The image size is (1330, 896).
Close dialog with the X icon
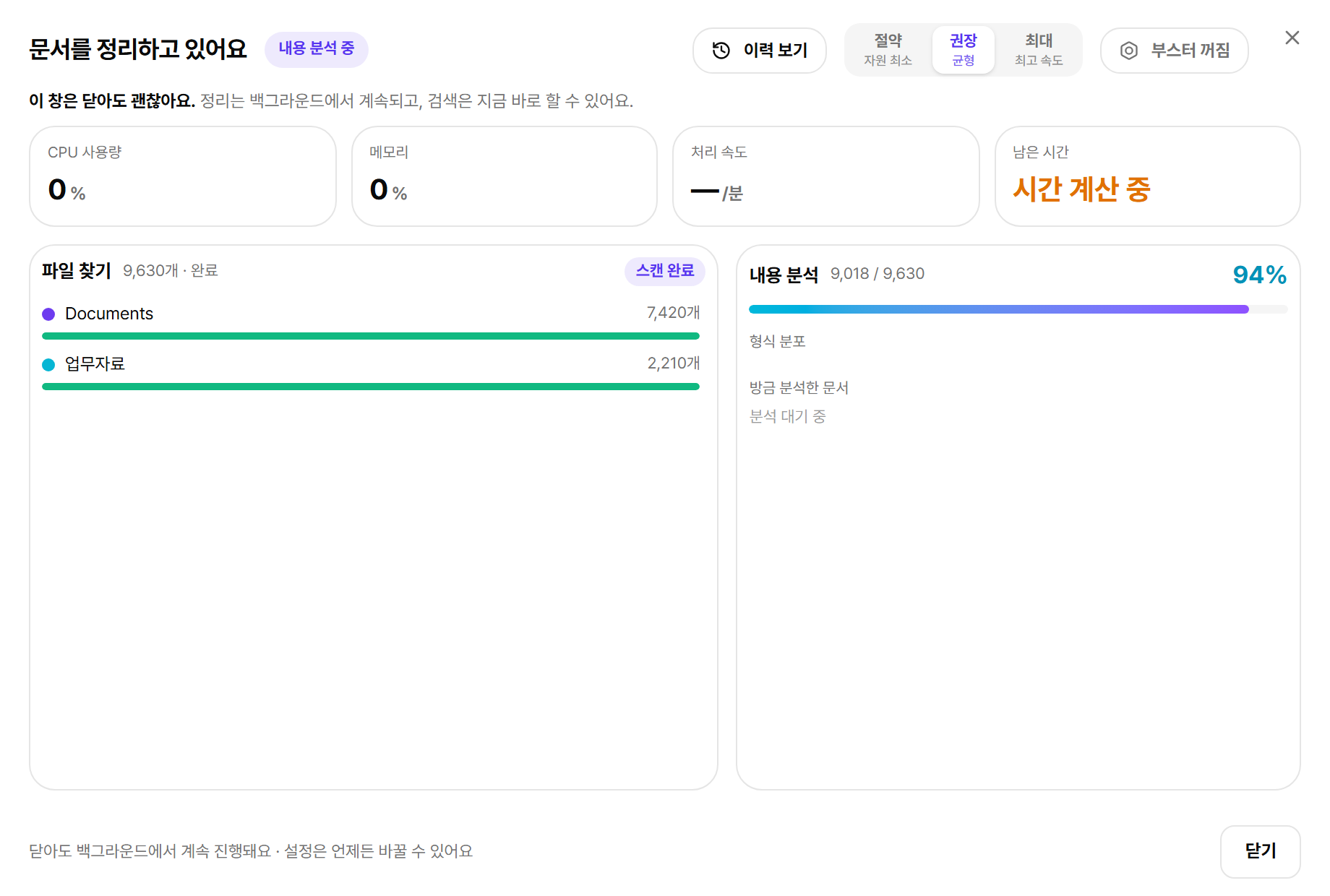coord(1292,38)
